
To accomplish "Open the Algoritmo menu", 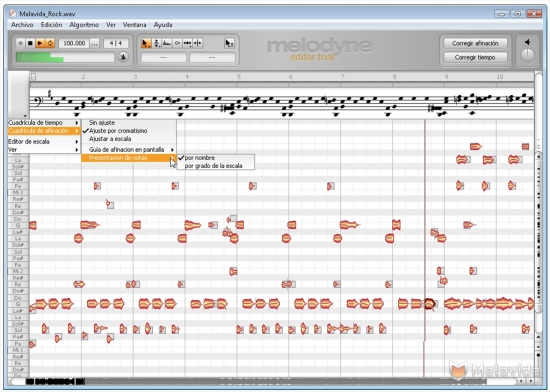I will click(84, 25).
